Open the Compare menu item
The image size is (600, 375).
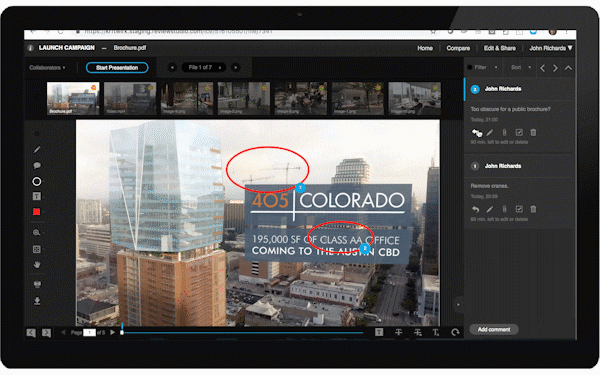(x=458, y=48)
